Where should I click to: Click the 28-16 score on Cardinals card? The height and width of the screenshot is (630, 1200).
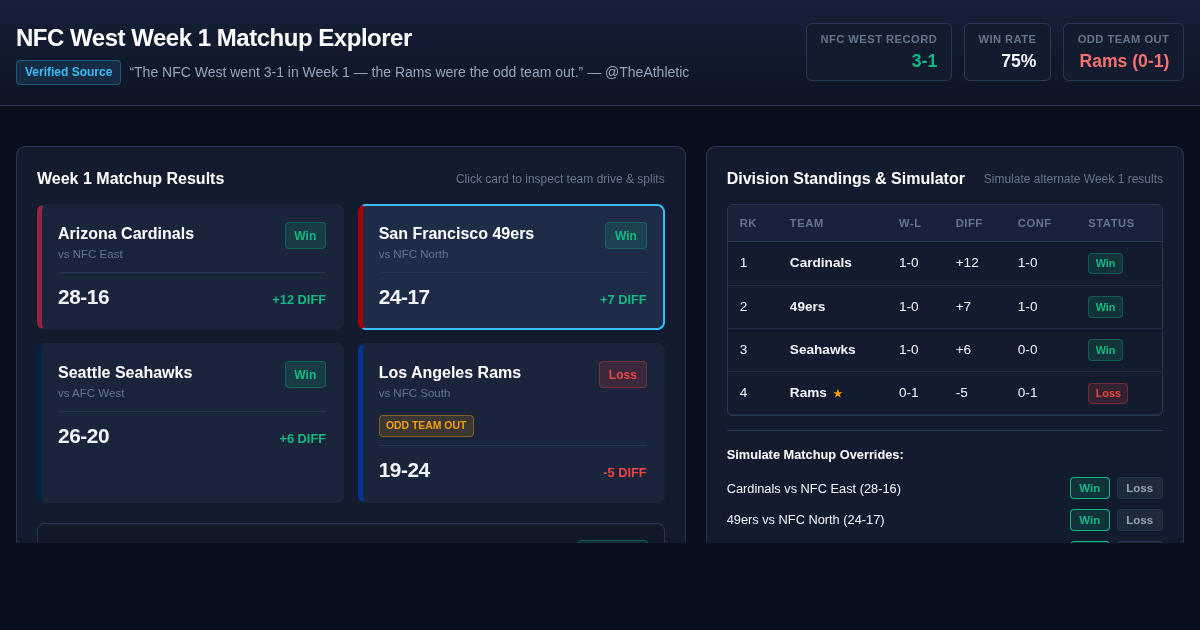84,297
